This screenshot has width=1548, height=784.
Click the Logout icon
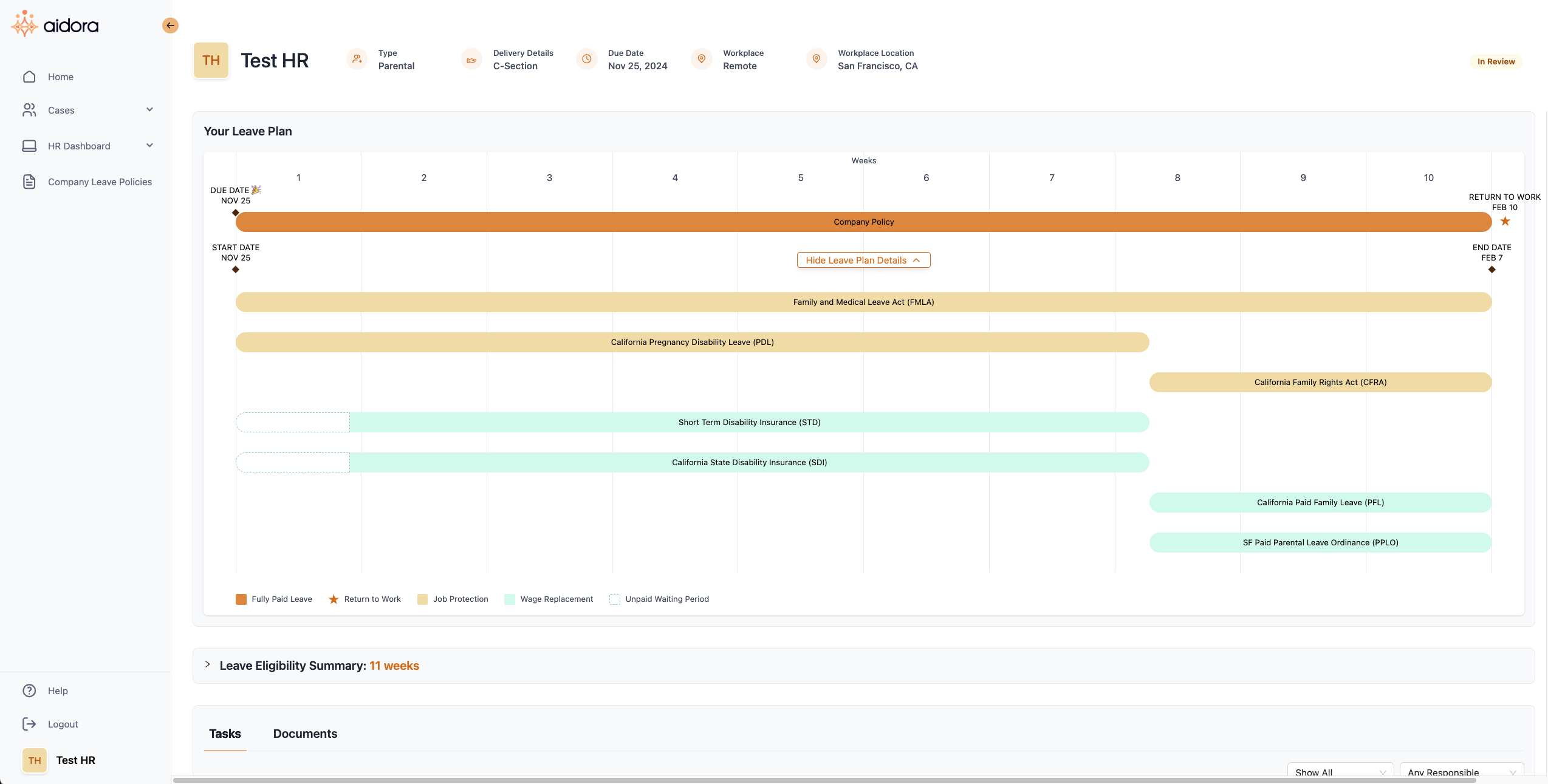(x=29, y=724)
